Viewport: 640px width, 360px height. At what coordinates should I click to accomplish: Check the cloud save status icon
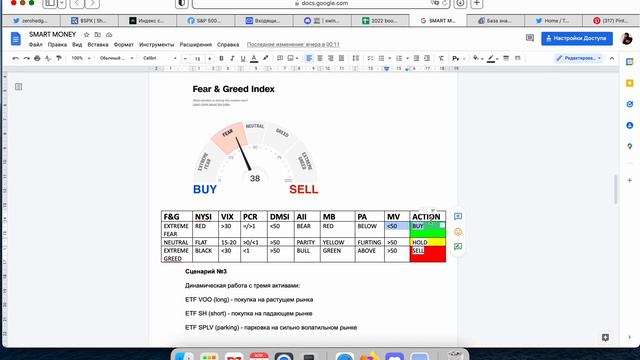109,35
